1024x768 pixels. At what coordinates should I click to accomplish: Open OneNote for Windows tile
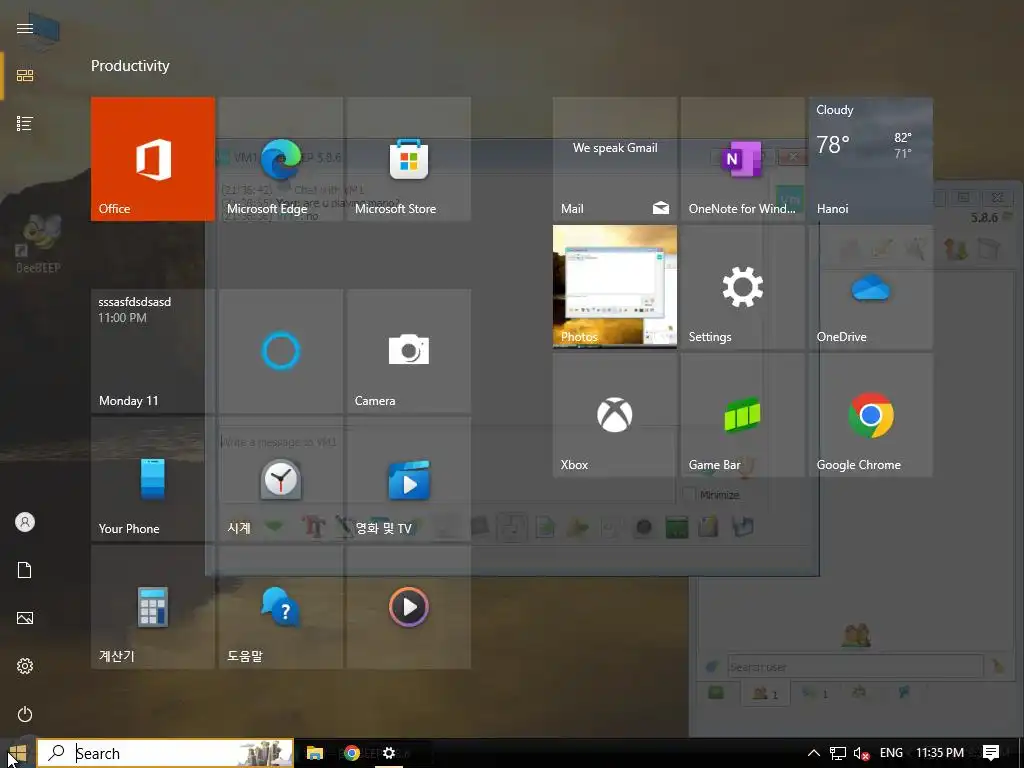(x=743, y=159)
